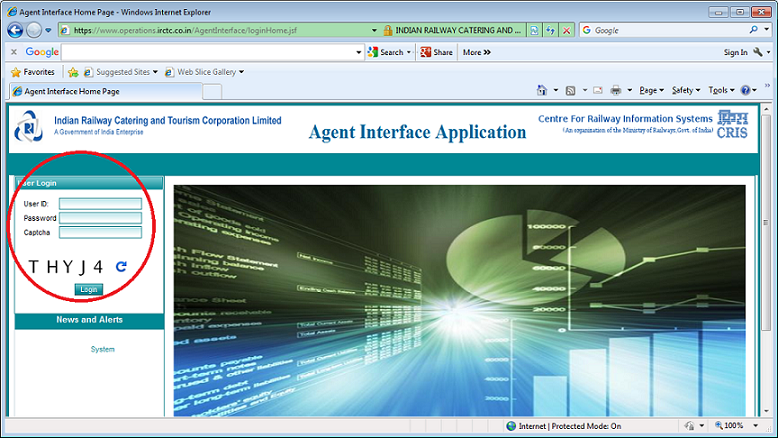This screenshot has height=438, width=778.
Task: Open a new blank tab
Action: coord(212,92)
